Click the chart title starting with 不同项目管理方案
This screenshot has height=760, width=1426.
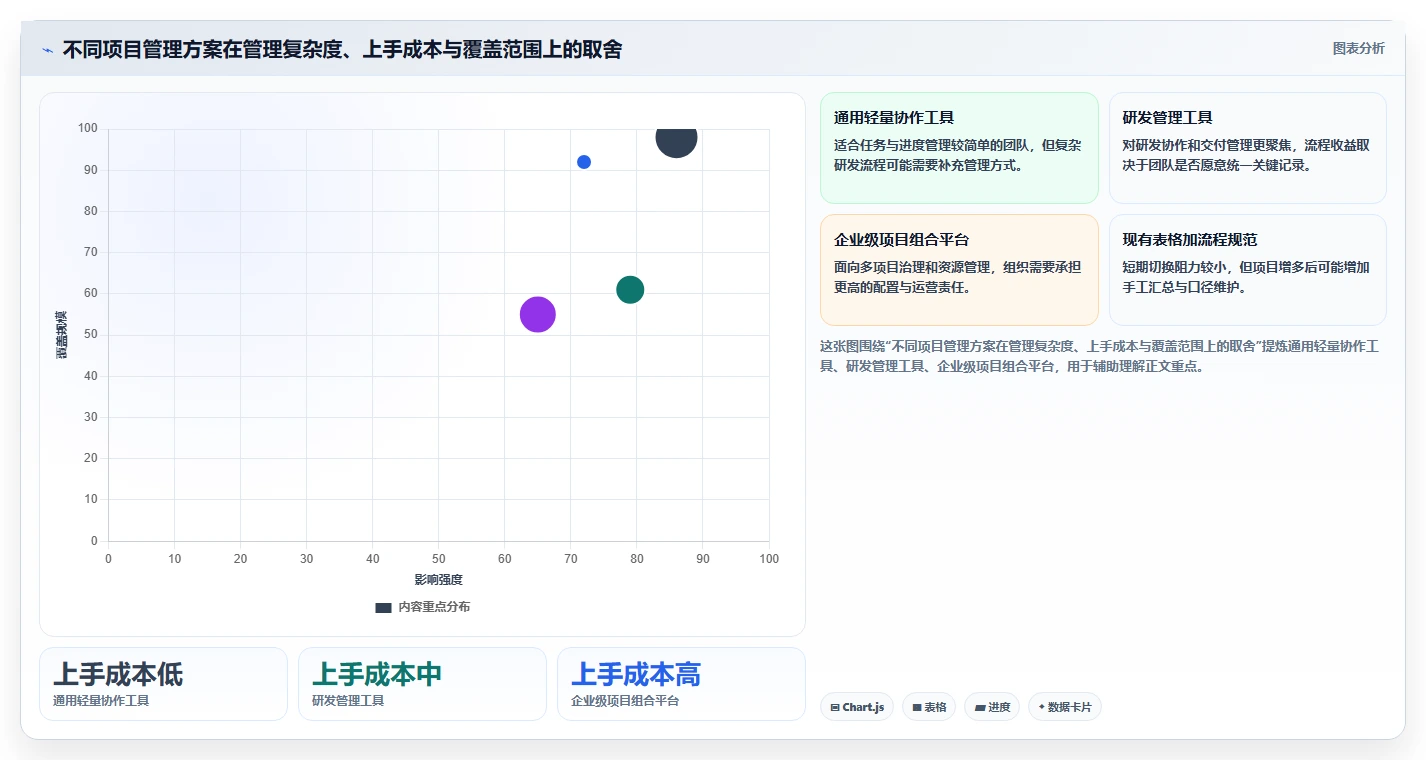click(x=342, y=49)
